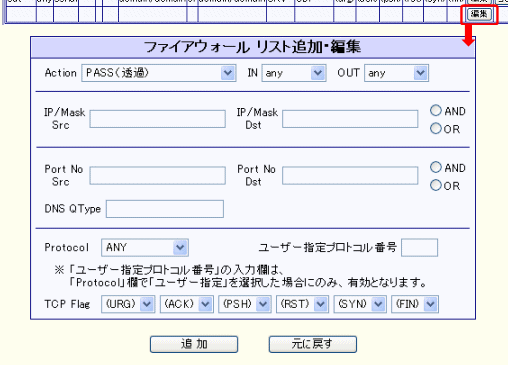Select AND radio for IP/Mask
Screen dimensions: 508x365
pyautogui.click(x=436, y=111)
